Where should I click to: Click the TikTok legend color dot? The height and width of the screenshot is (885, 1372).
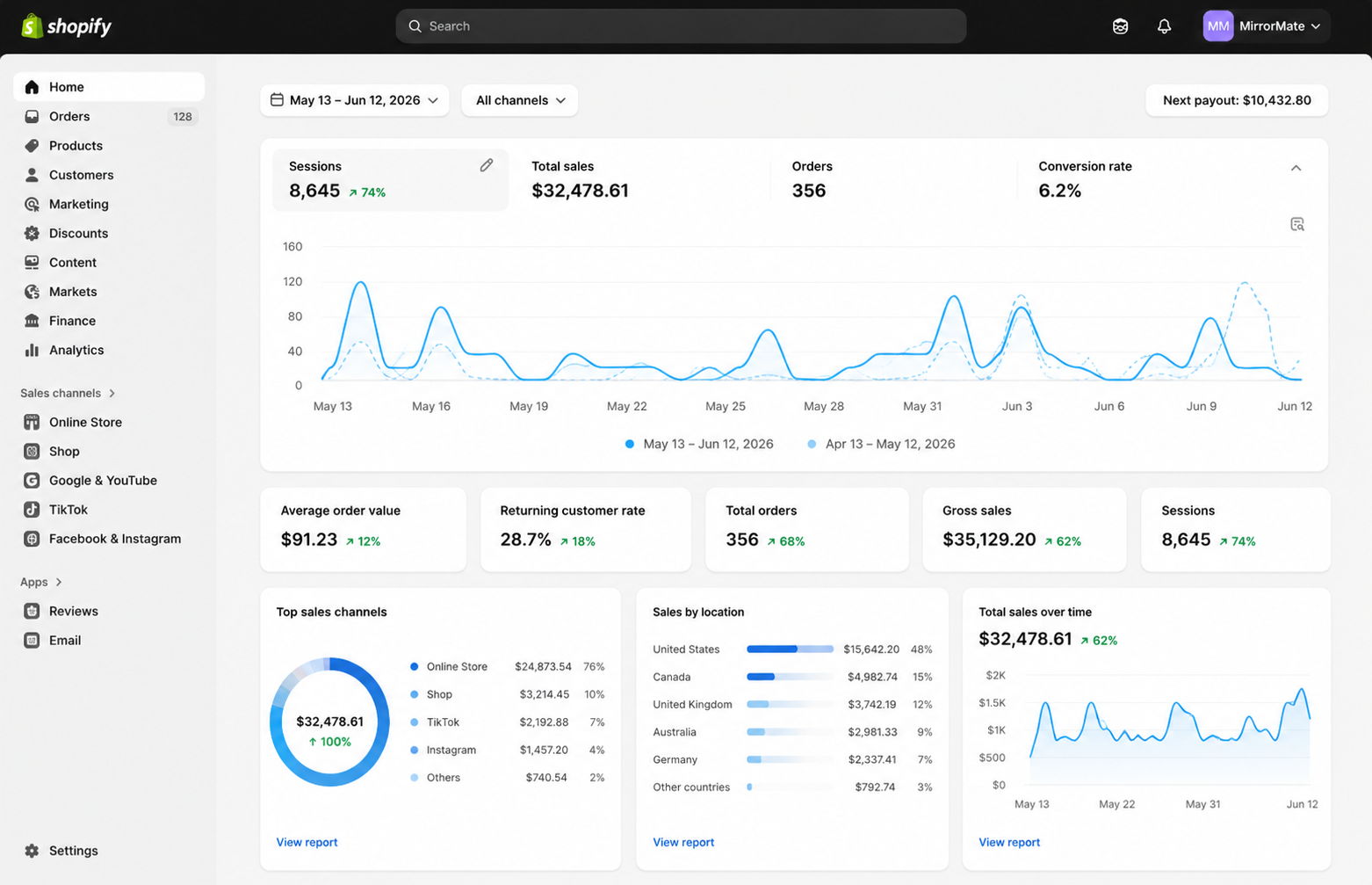pyautogui.click(x=415, y=722)
